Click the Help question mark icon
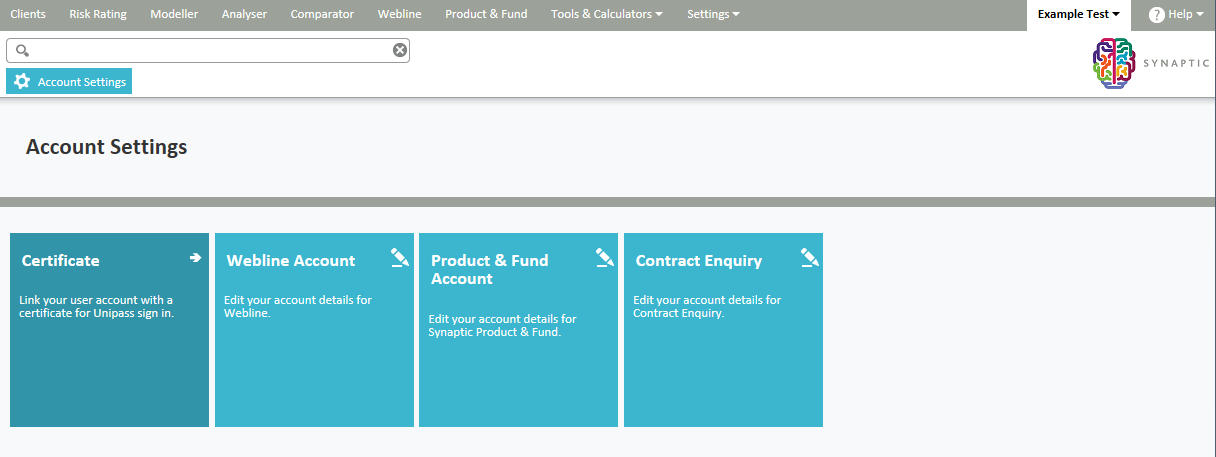The width and height of the screenshot is (1216, 457). pos(1157,15)
